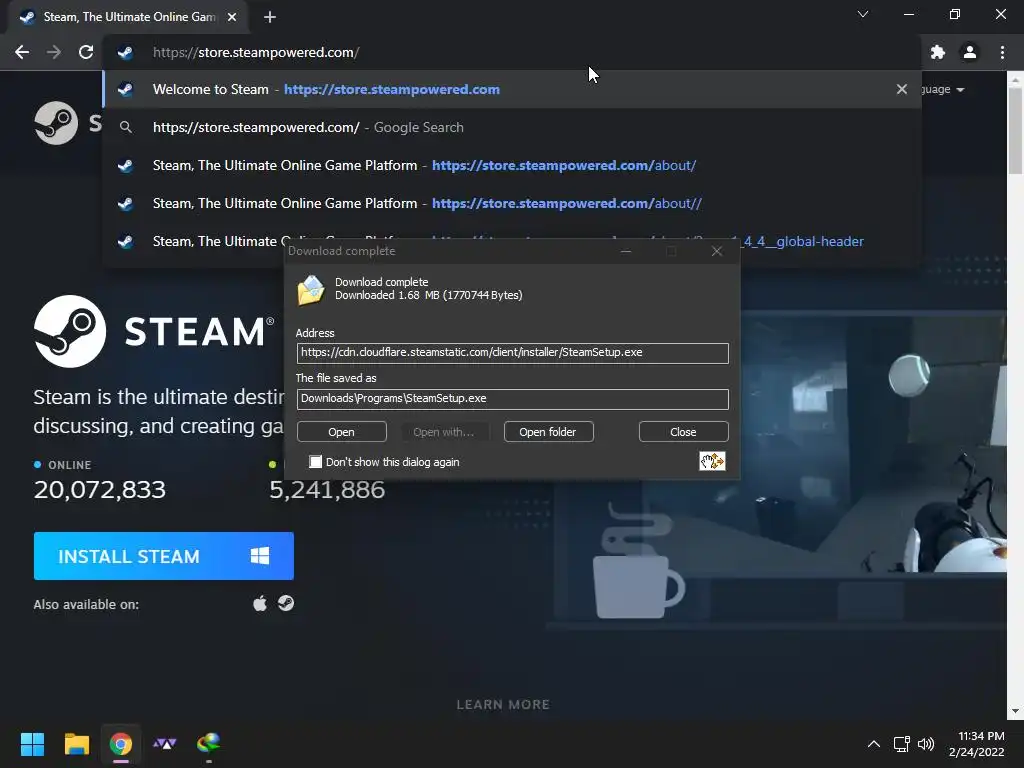Image resolution: width=1024 pixels, height=768 pixels.
Task: Click the Open folder button
Action: (548, 432)
